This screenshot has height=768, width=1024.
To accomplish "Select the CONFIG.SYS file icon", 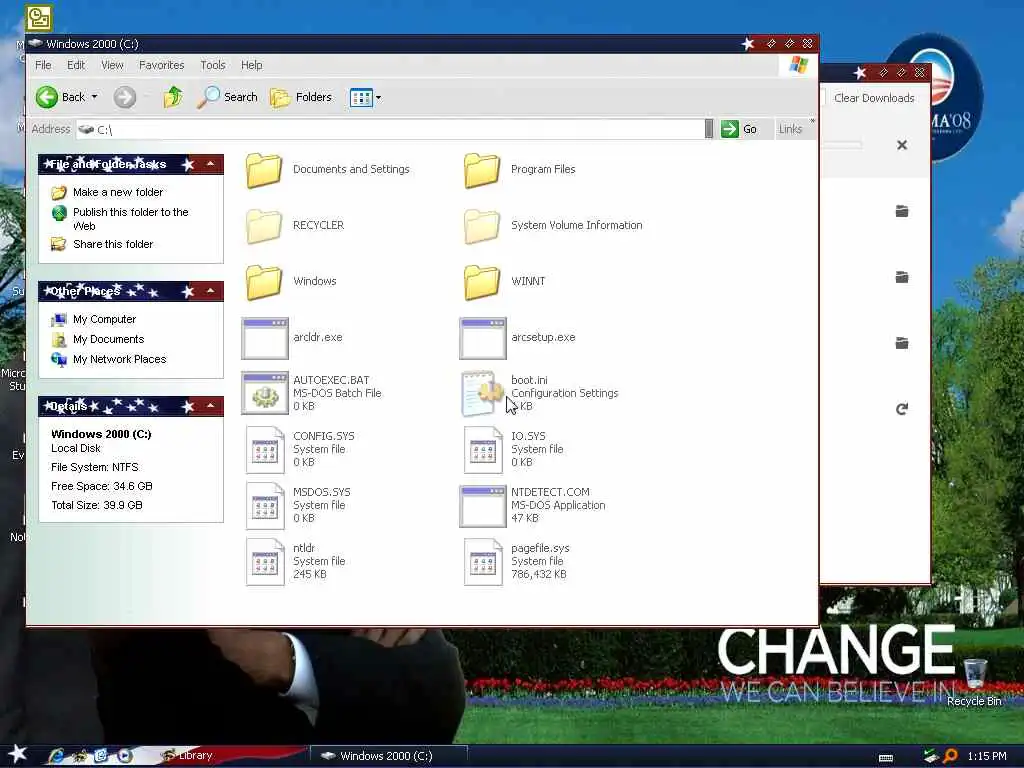I will [x=264, y=450].
